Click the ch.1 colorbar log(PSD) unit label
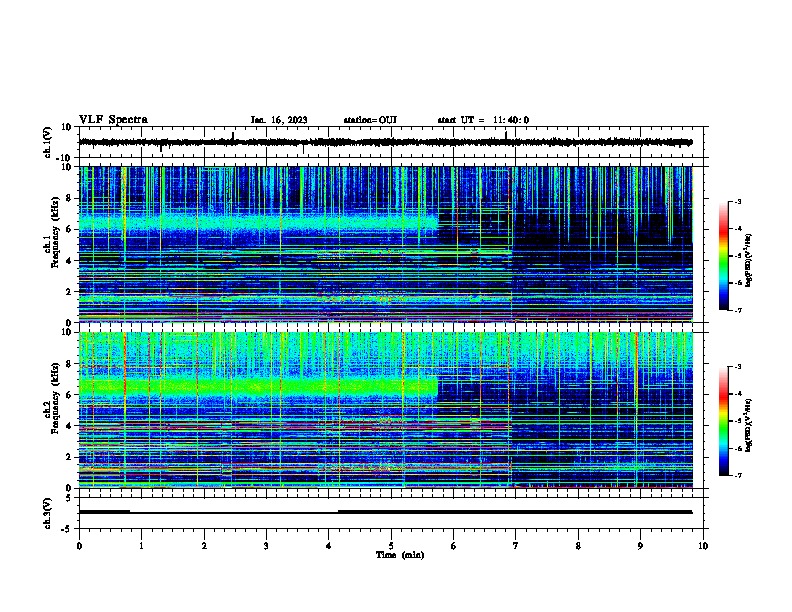 749,261
